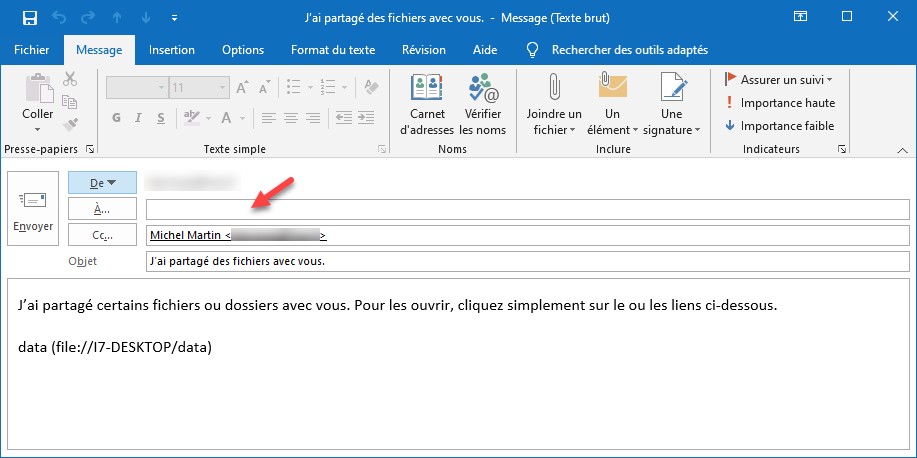This screenshot has height=458, width=917.
Task: Click the Envoyer send button
Action: point(33,208)
